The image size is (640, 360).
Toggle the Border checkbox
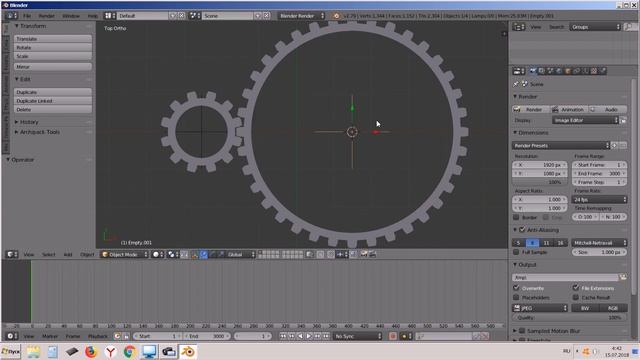tap(516, 217)
